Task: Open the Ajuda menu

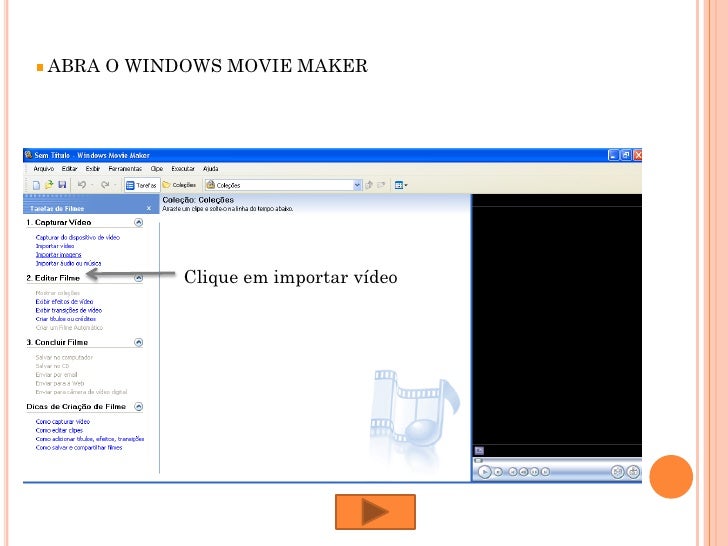Action: [x=210, y=169]
